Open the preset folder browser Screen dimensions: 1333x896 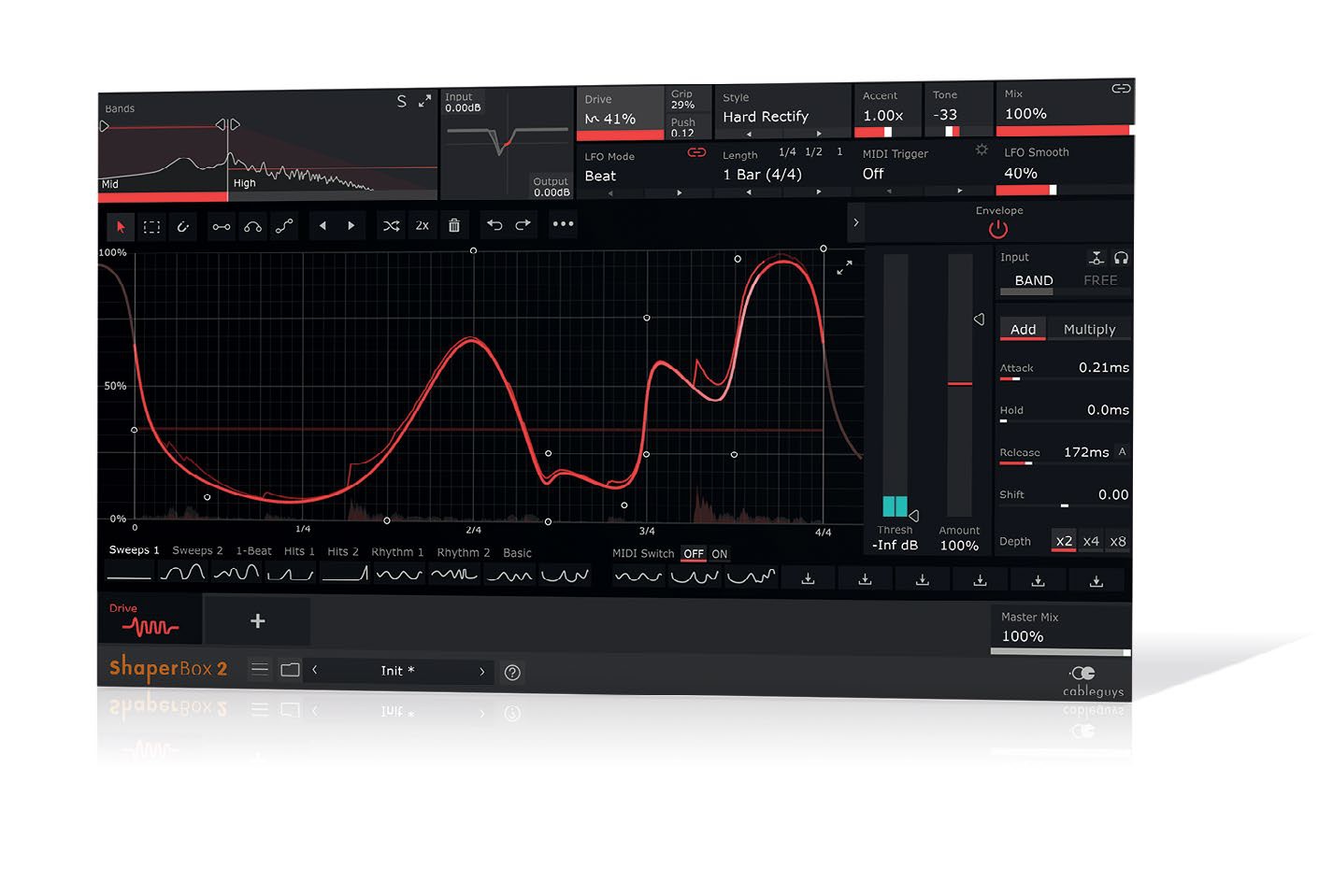pos(291,669)
